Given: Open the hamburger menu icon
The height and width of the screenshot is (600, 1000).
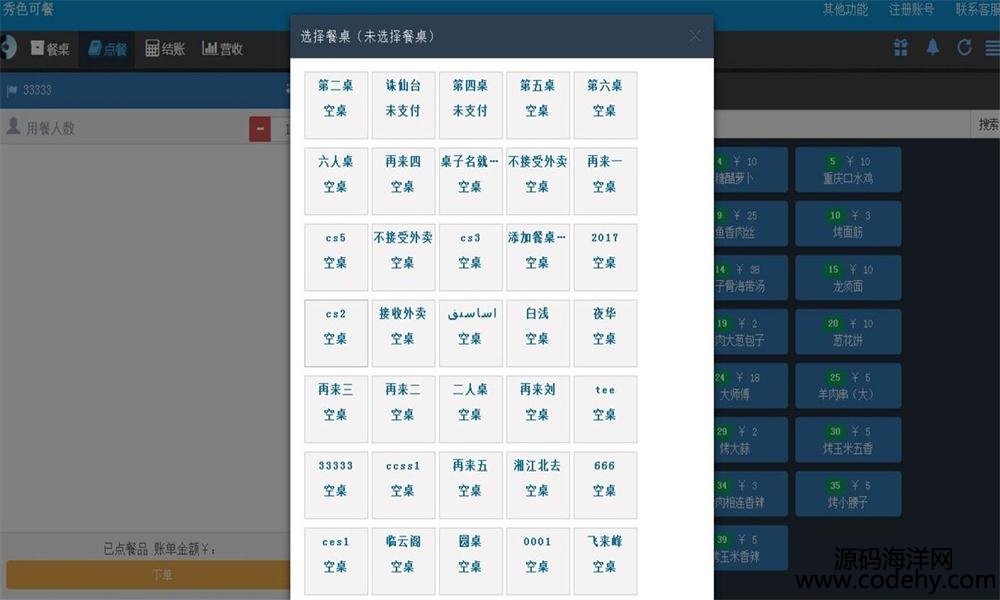Looking at the screenshot, I should pyautogui.click(x=991, y=47).
